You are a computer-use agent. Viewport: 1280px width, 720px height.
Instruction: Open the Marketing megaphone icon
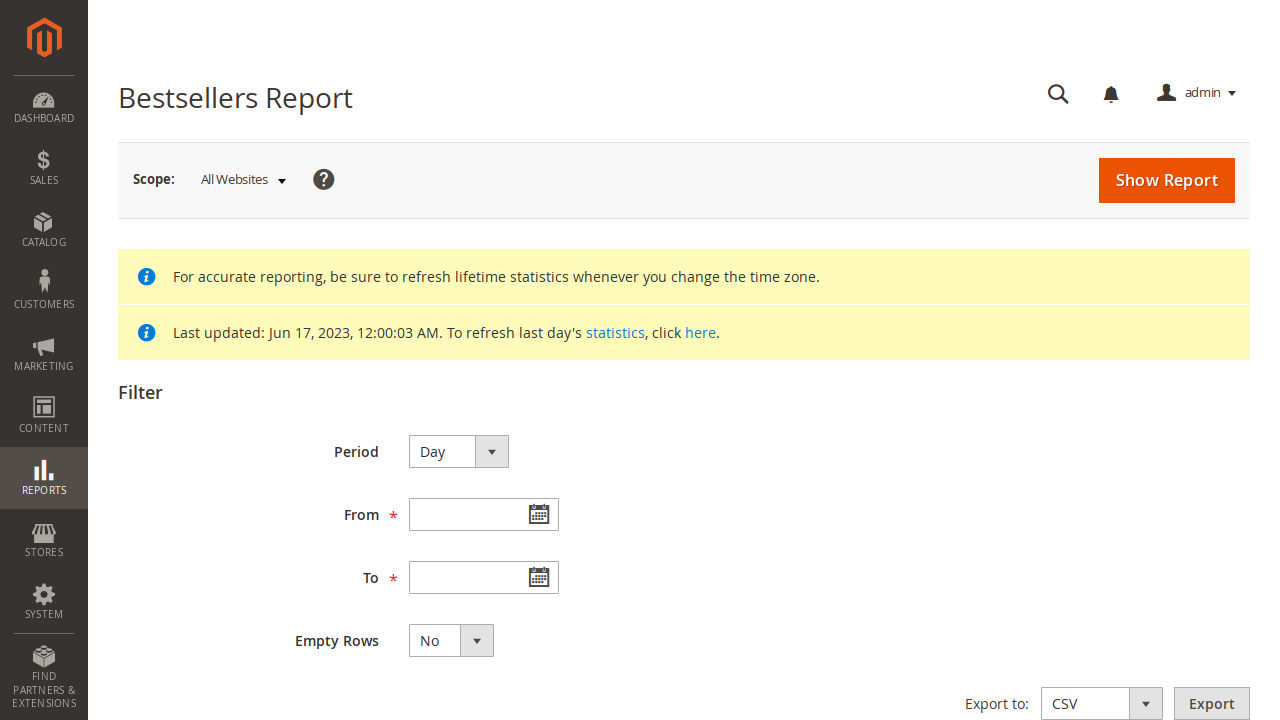click(44, 347)
